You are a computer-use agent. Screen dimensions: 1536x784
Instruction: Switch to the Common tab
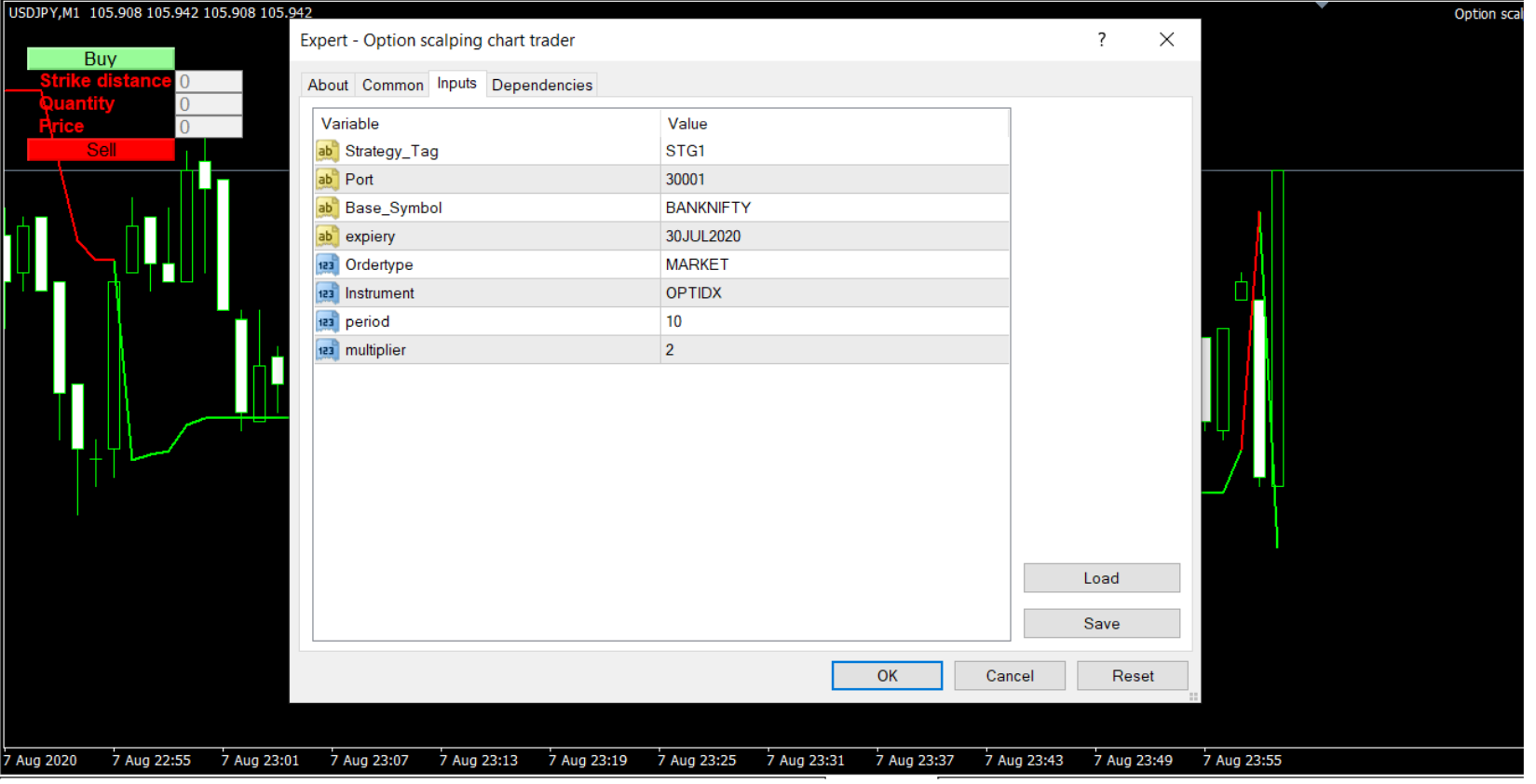[x=392, y=85]
